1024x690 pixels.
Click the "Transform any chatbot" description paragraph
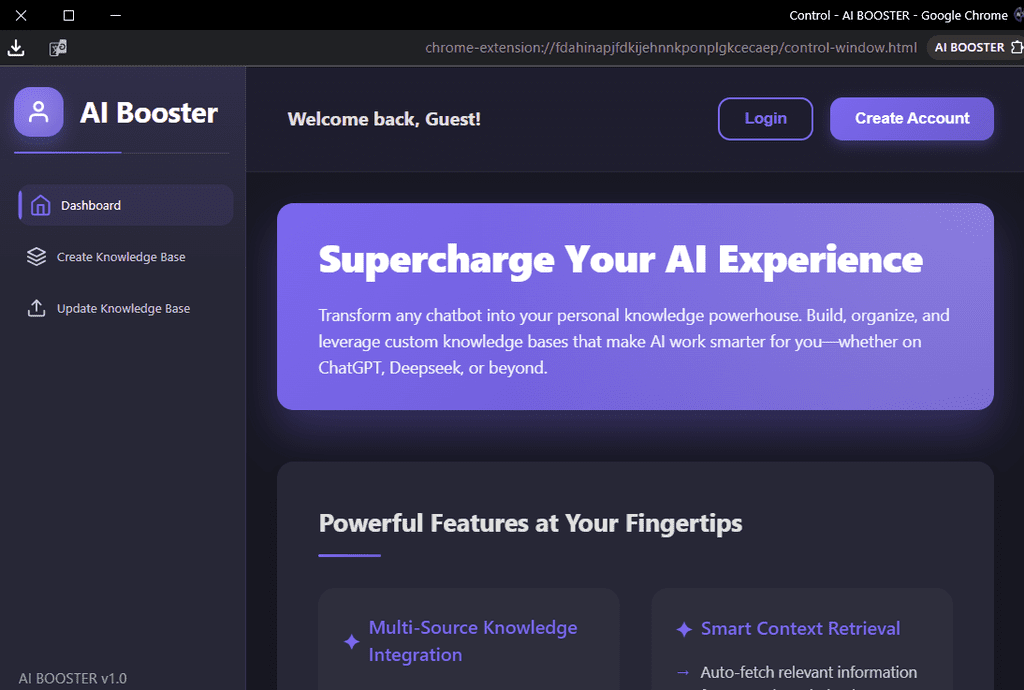pyautogui.click(x=633, y=341)
